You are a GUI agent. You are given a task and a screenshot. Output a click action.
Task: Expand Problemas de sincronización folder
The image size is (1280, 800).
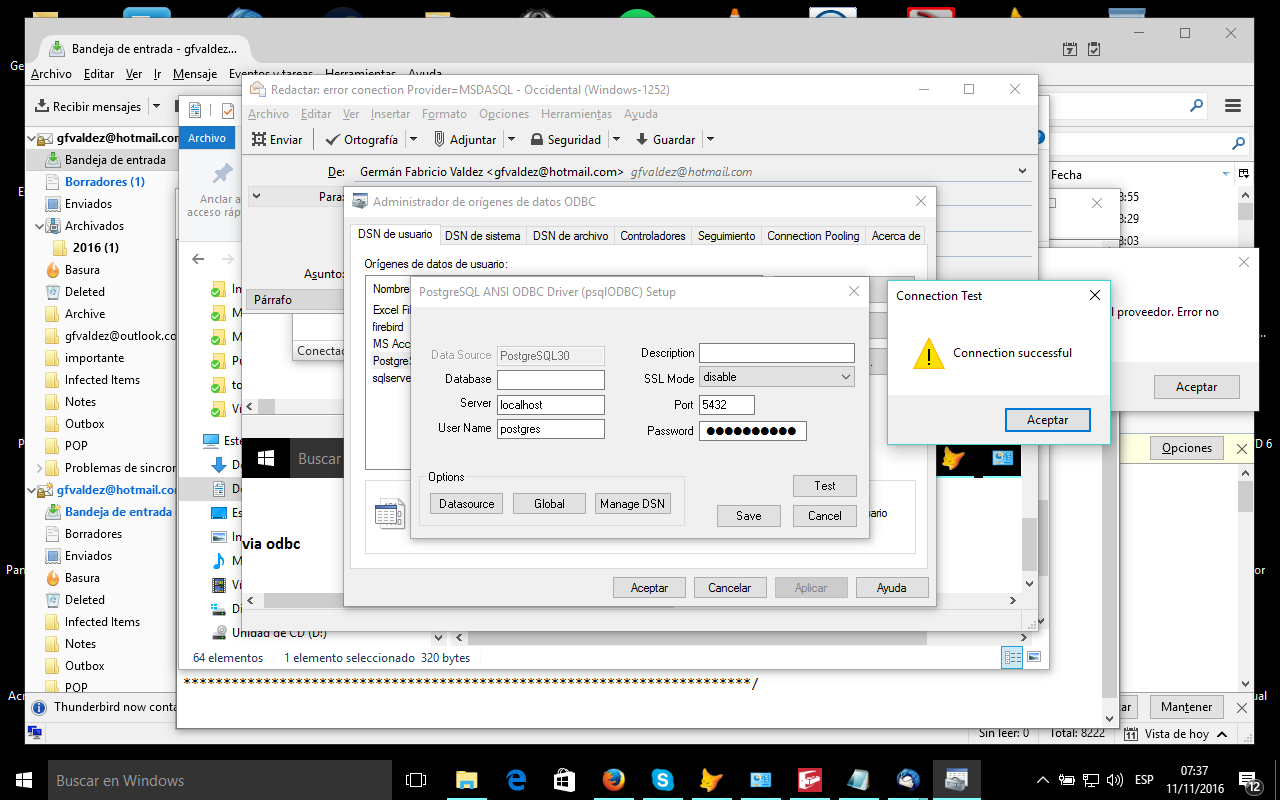pyautogui.click(x=39, y=468)
